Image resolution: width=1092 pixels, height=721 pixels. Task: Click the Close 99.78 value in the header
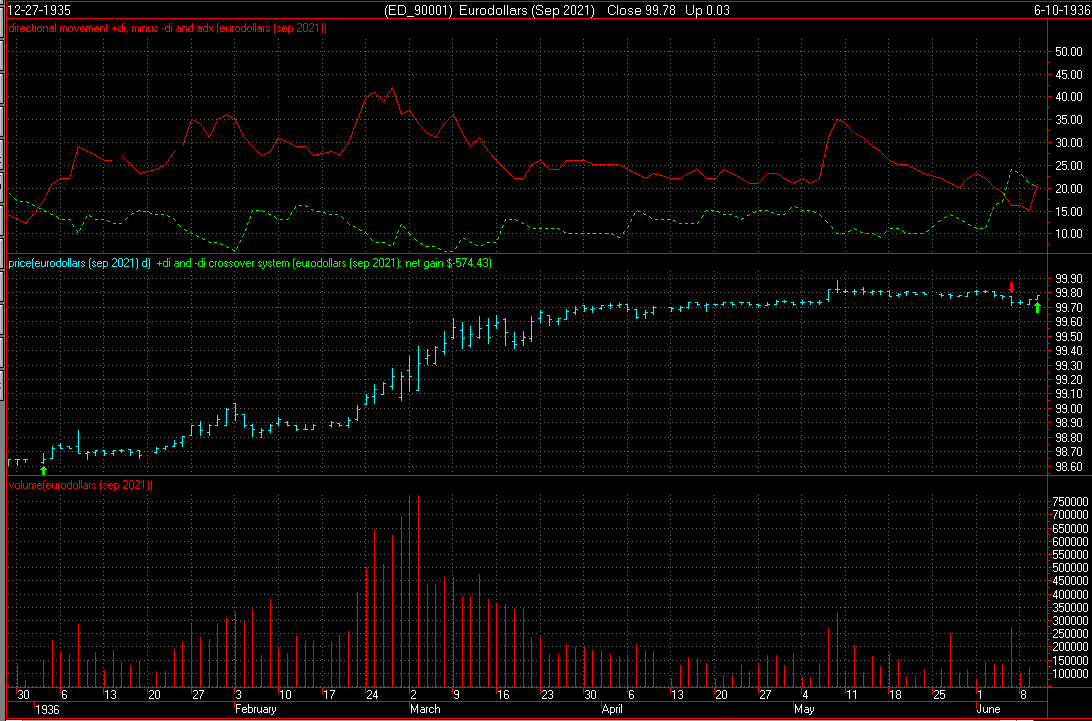pos(641,10)
